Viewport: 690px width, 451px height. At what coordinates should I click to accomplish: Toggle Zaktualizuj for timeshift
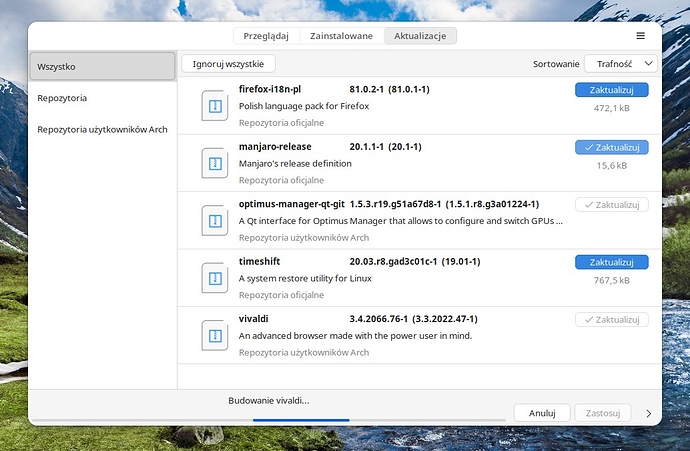click(611, 262)
